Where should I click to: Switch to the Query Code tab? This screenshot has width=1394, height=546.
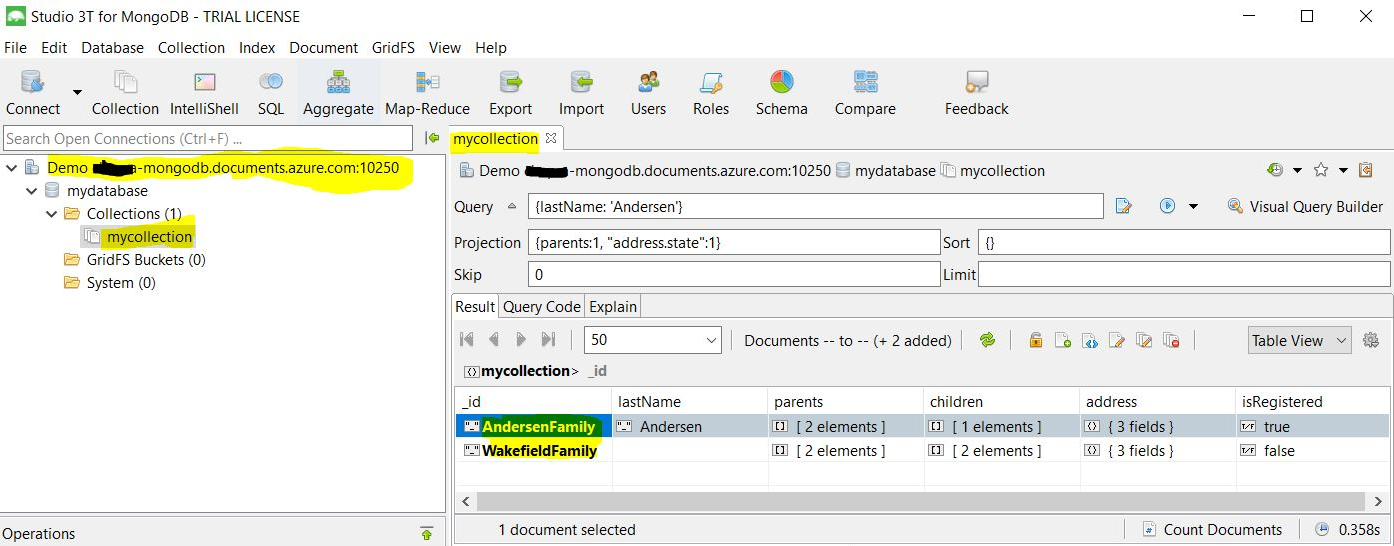pos(541,306)
